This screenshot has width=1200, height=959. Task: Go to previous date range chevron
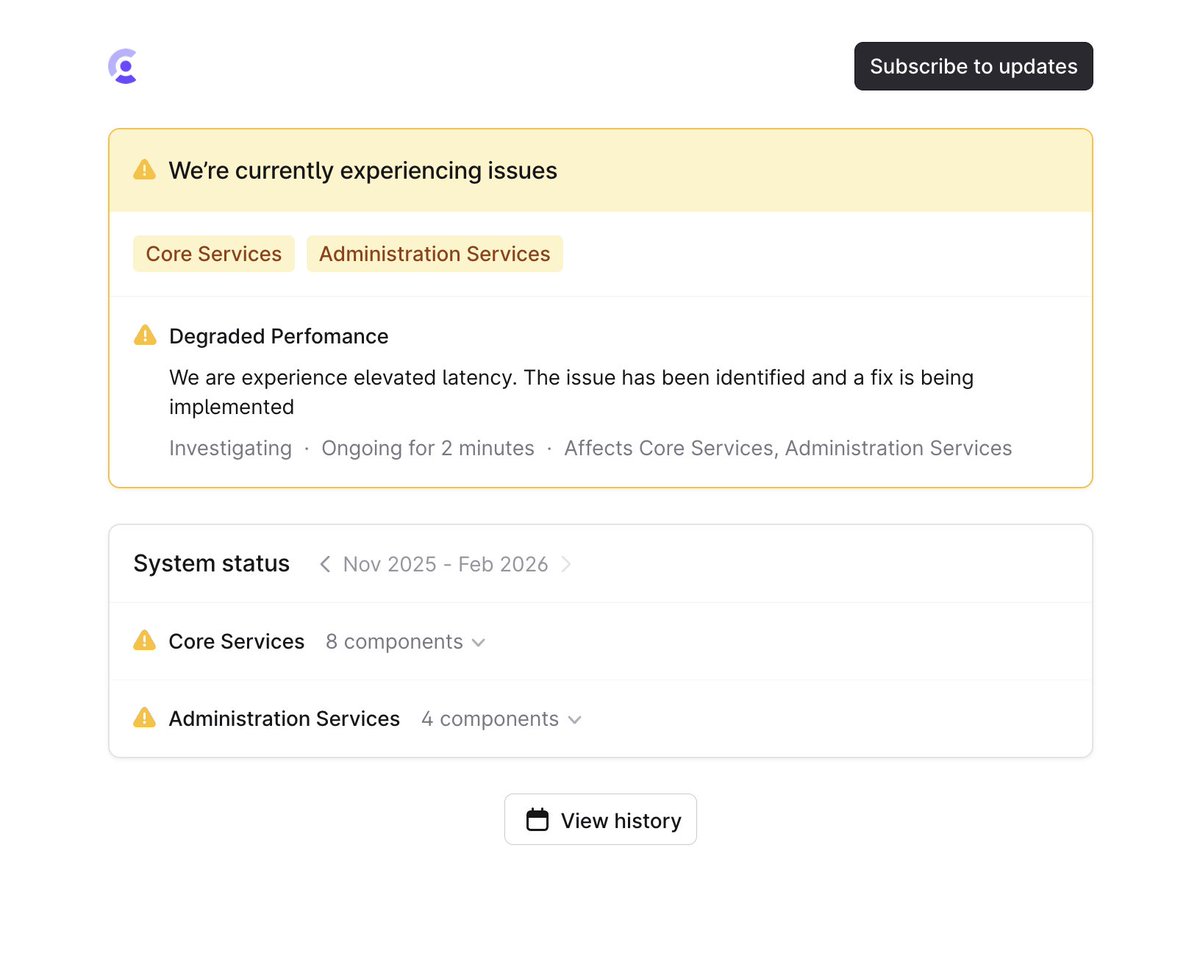pyautogui.click(x=325, y=564)
